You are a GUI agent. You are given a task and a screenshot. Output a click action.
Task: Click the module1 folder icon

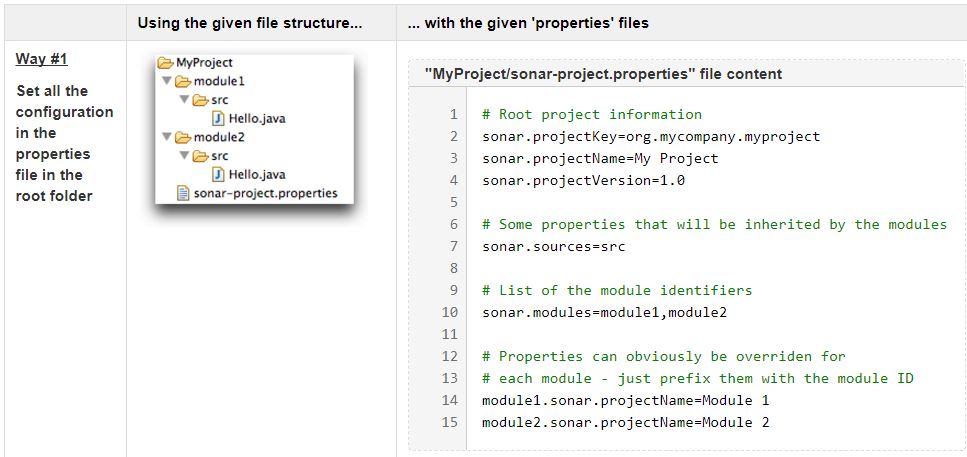tap(183, 81)
